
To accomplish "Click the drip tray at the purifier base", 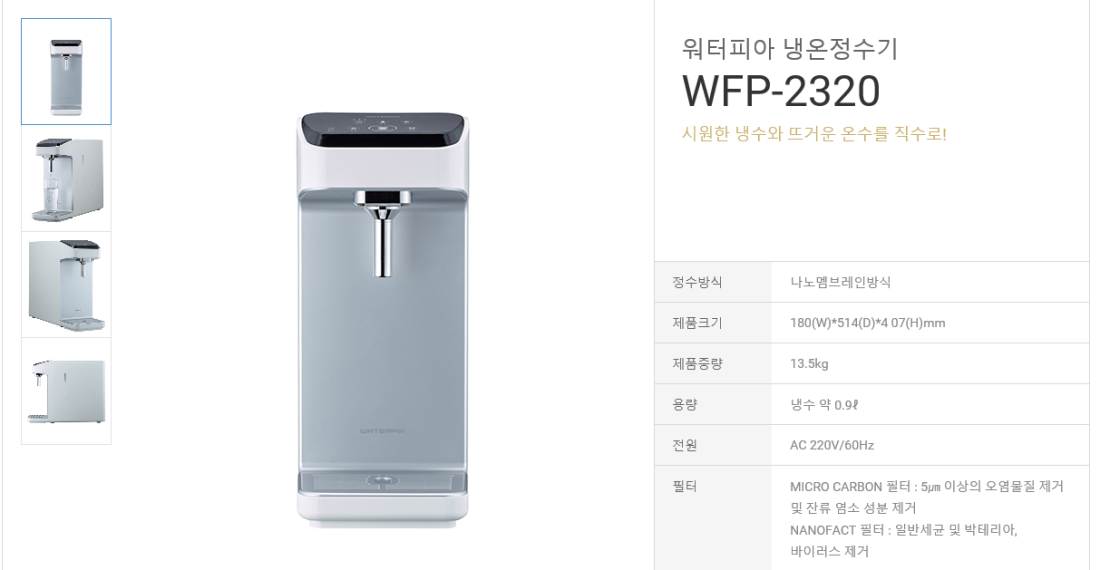I will point(382,482).
